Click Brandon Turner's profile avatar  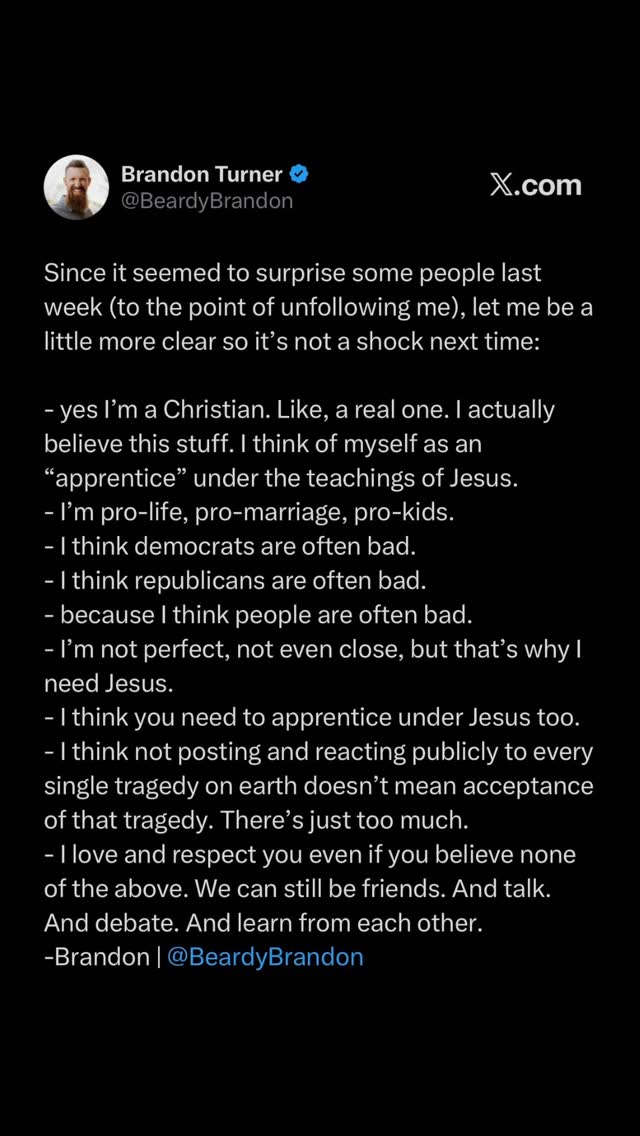pos(76,187)
